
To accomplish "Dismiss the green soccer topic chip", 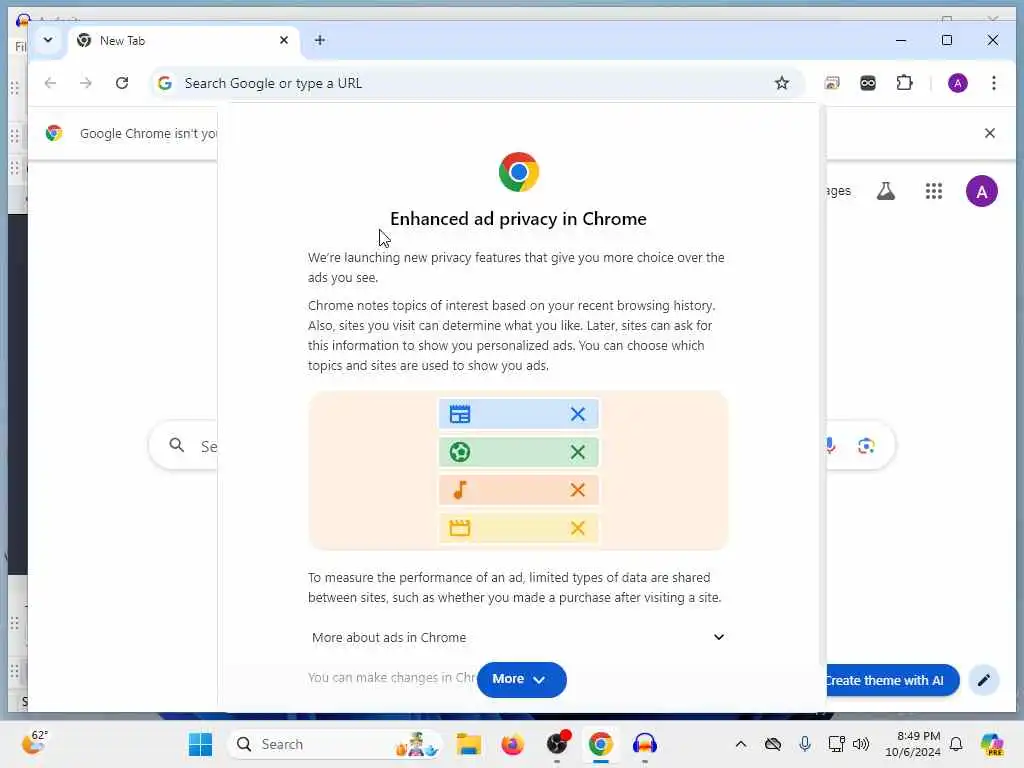I will [577, 452].
